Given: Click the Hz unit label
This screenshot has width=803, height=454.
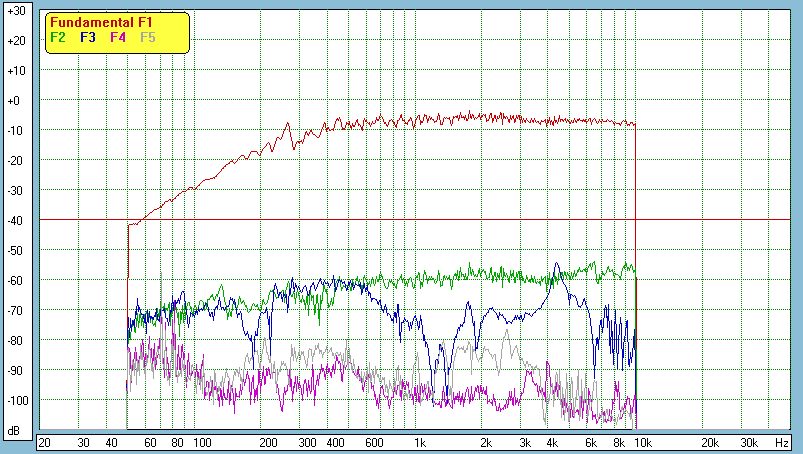Looking at the screenshot, I should click(x=781, y=443).
